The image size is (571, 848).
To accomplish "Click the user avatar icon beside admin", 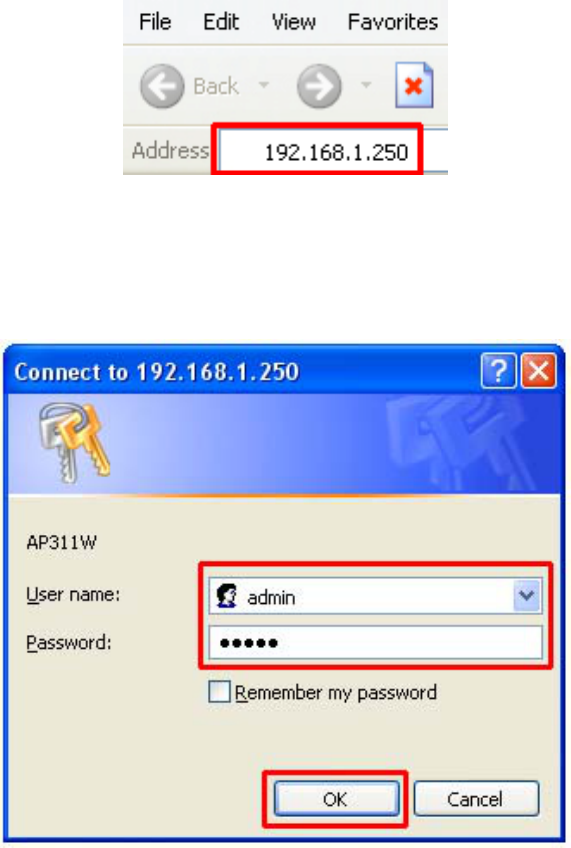I will click(x=227, y=595).
